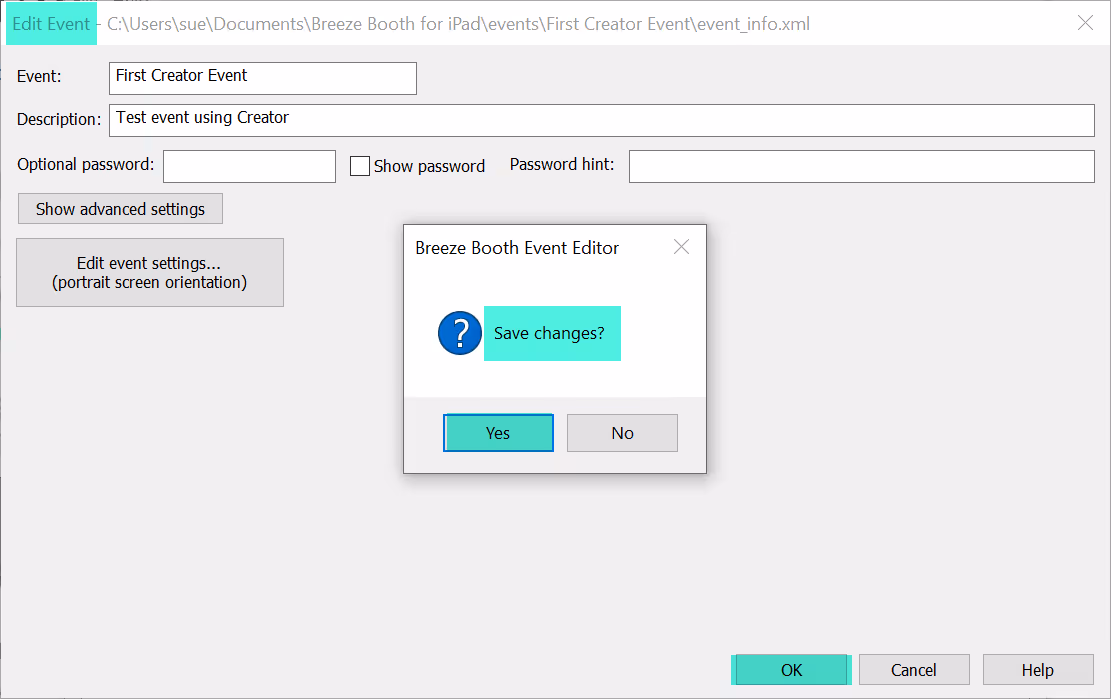Close the Edit Event window
The height and width of the screenshot is (699, 1111).
click(x=1085, y=23)
